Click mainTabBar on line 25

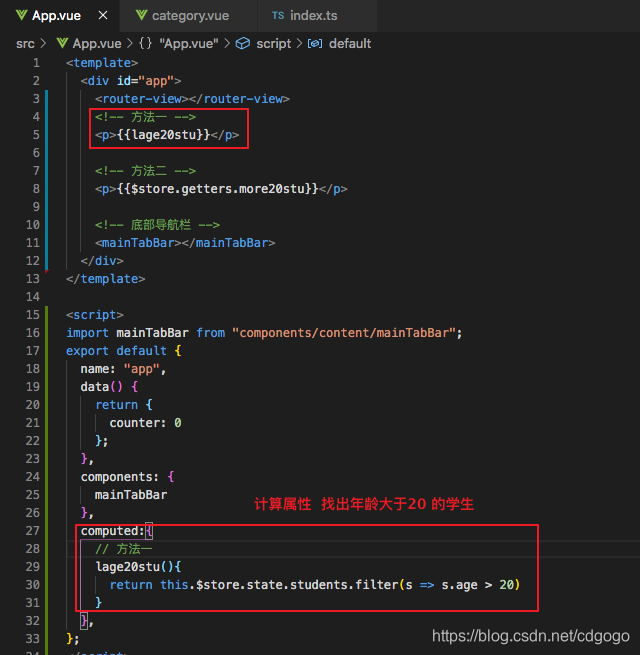(131, 495)
